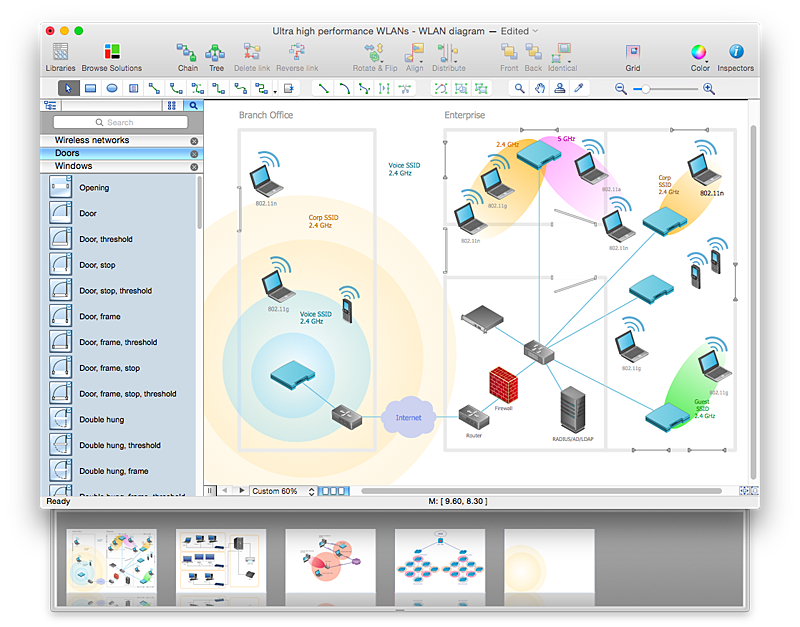The height and width of the screenshot is (627, 800).
Task: Click the Tree connection tool
Action: tap(216, 57)
